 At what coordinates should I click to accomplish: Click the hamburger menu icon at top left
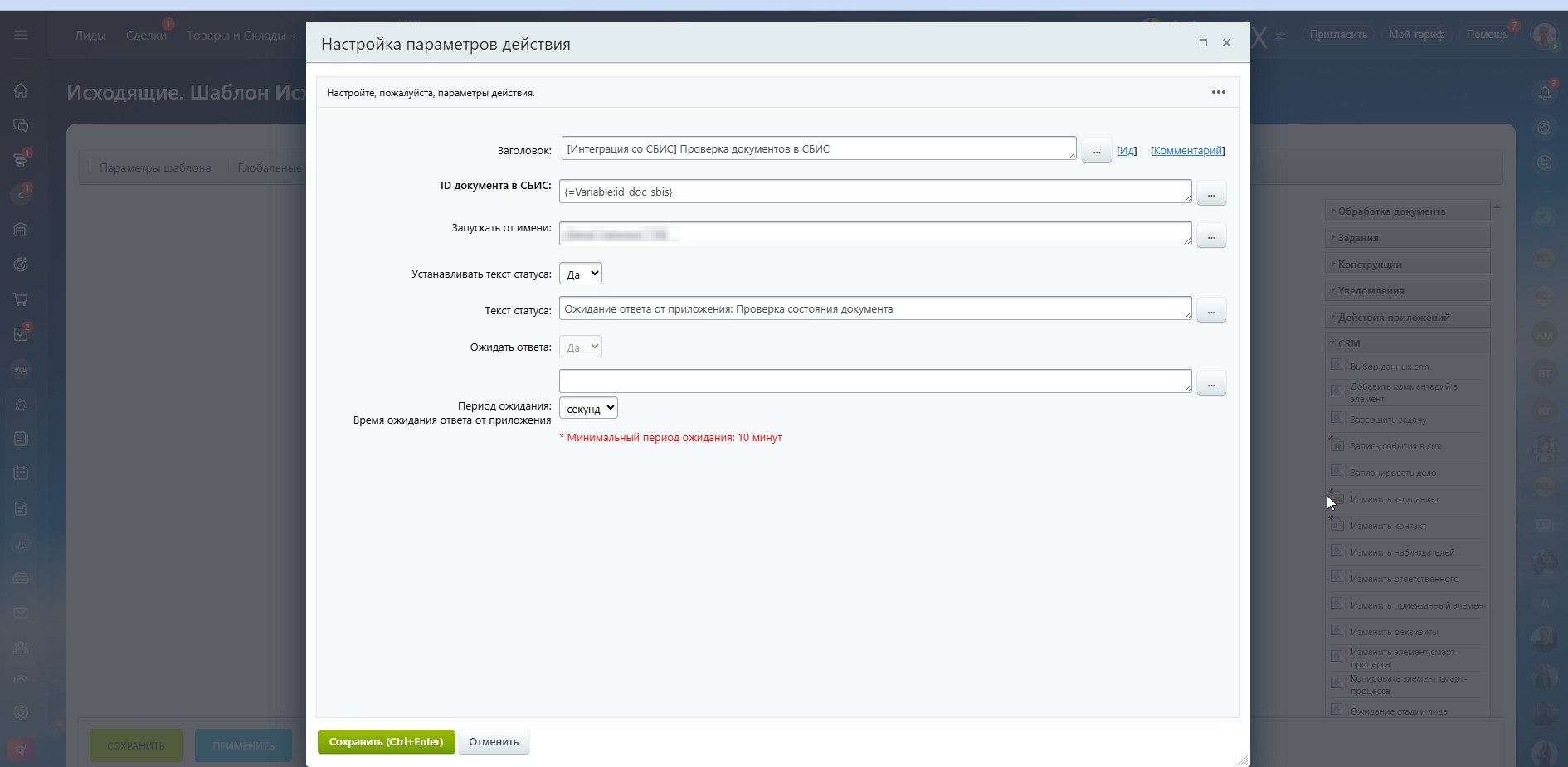coord(21,35)
